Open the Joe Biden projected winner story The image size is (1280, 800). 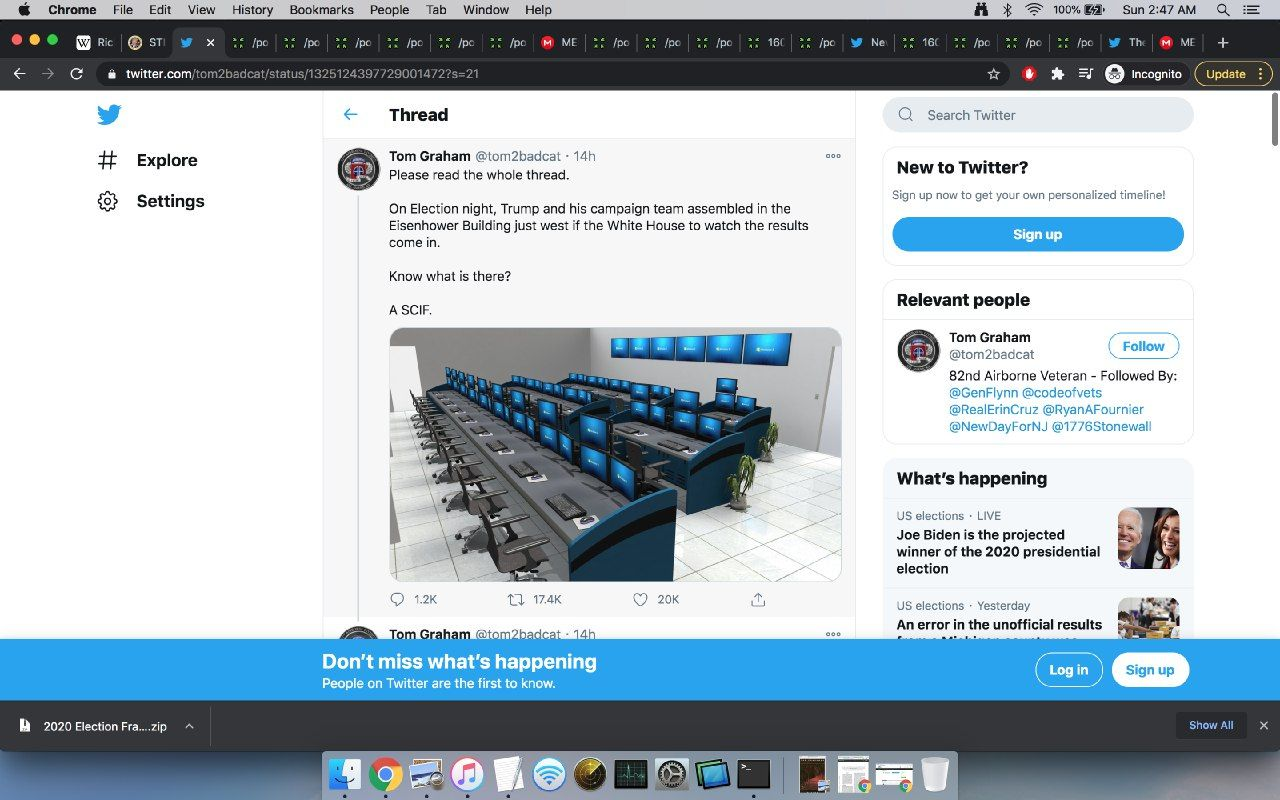pyautogui.click(x=998, y=551)
